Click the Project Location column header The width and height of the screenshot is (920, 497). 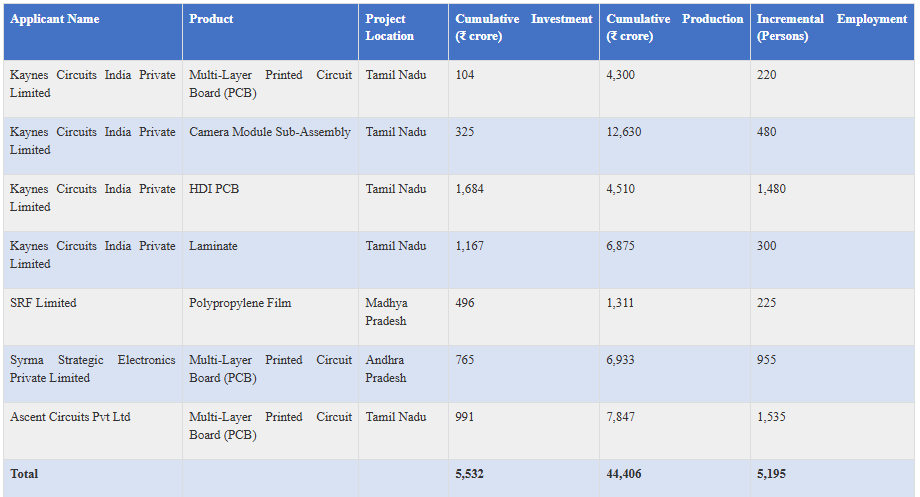click(389, 28)
